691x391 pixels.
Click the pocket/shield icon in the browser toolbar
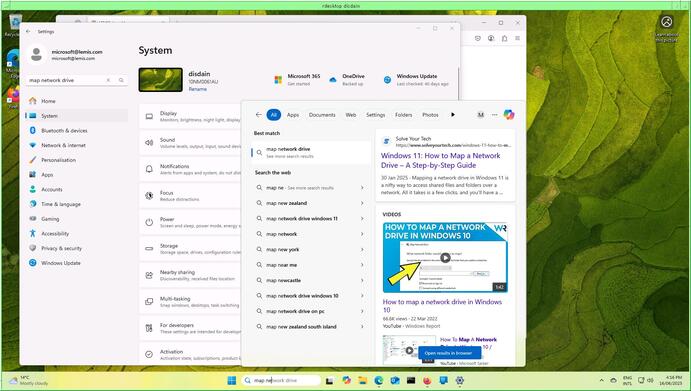click(478, 38)
